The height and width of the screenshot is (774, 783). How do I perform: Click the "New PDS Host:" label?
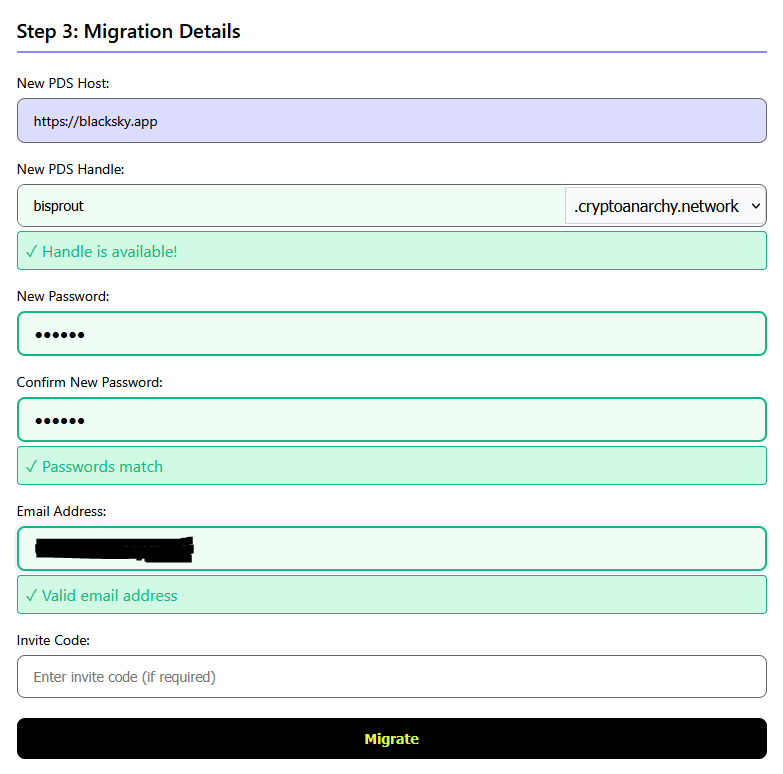pos(63,83)
